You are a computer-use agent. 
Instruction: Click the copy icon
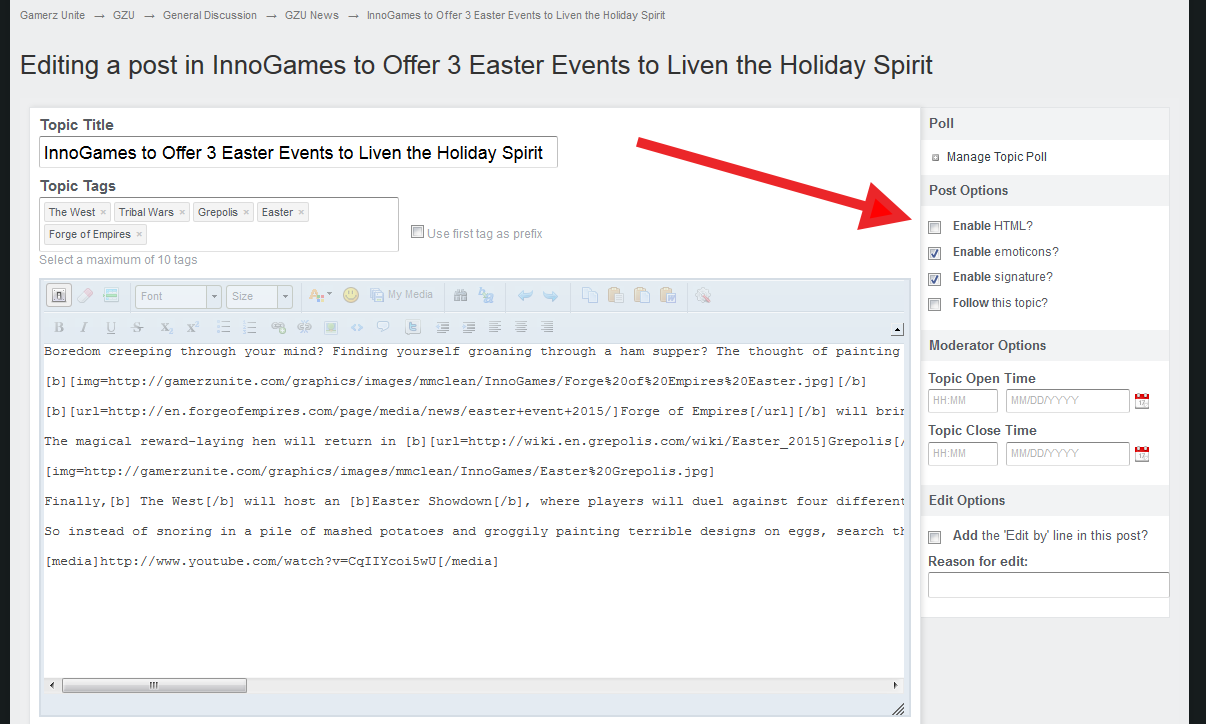[x=590, y=295]
